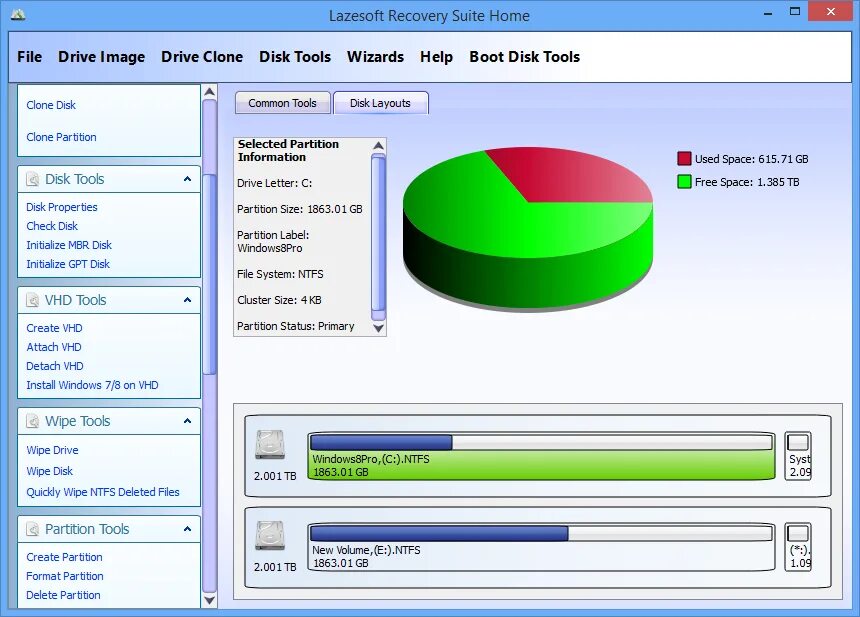Click the green Free Space legend swatch
Image resolution: width=860 pixels, height=617 pixels.
684,182
